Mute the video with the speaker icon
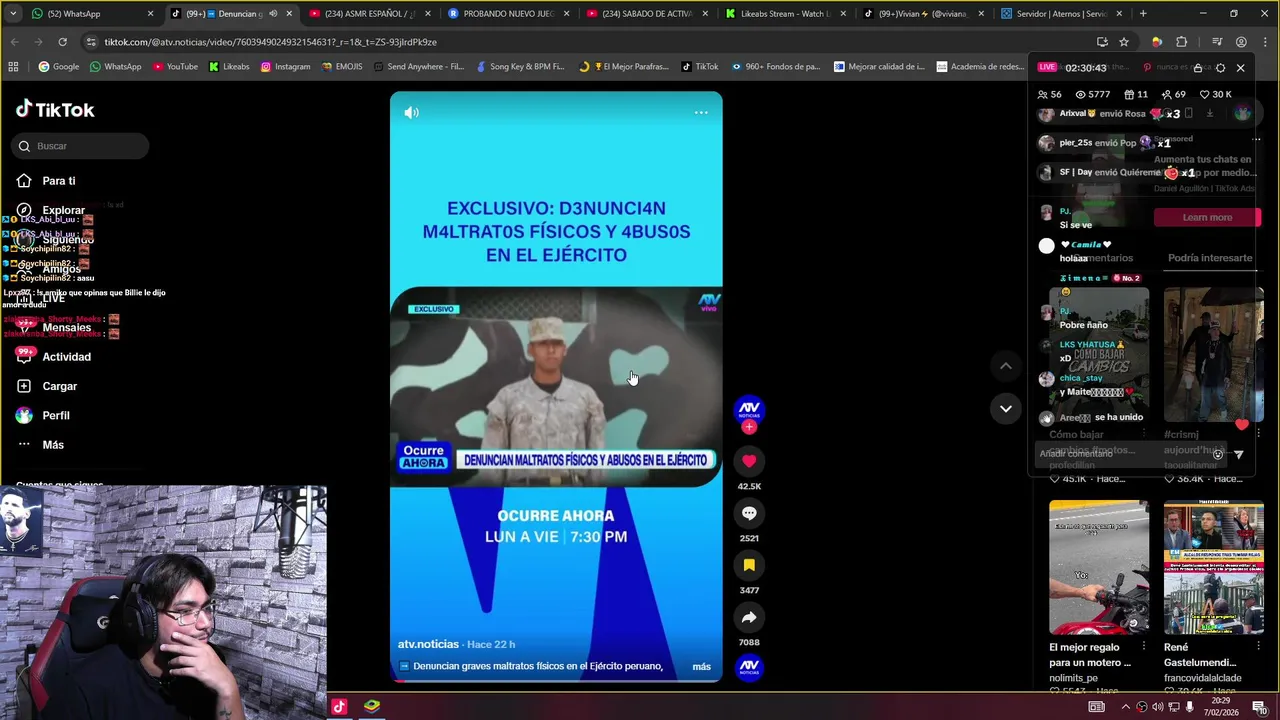This screenshot has width=1280, height=720. [411, 113]
